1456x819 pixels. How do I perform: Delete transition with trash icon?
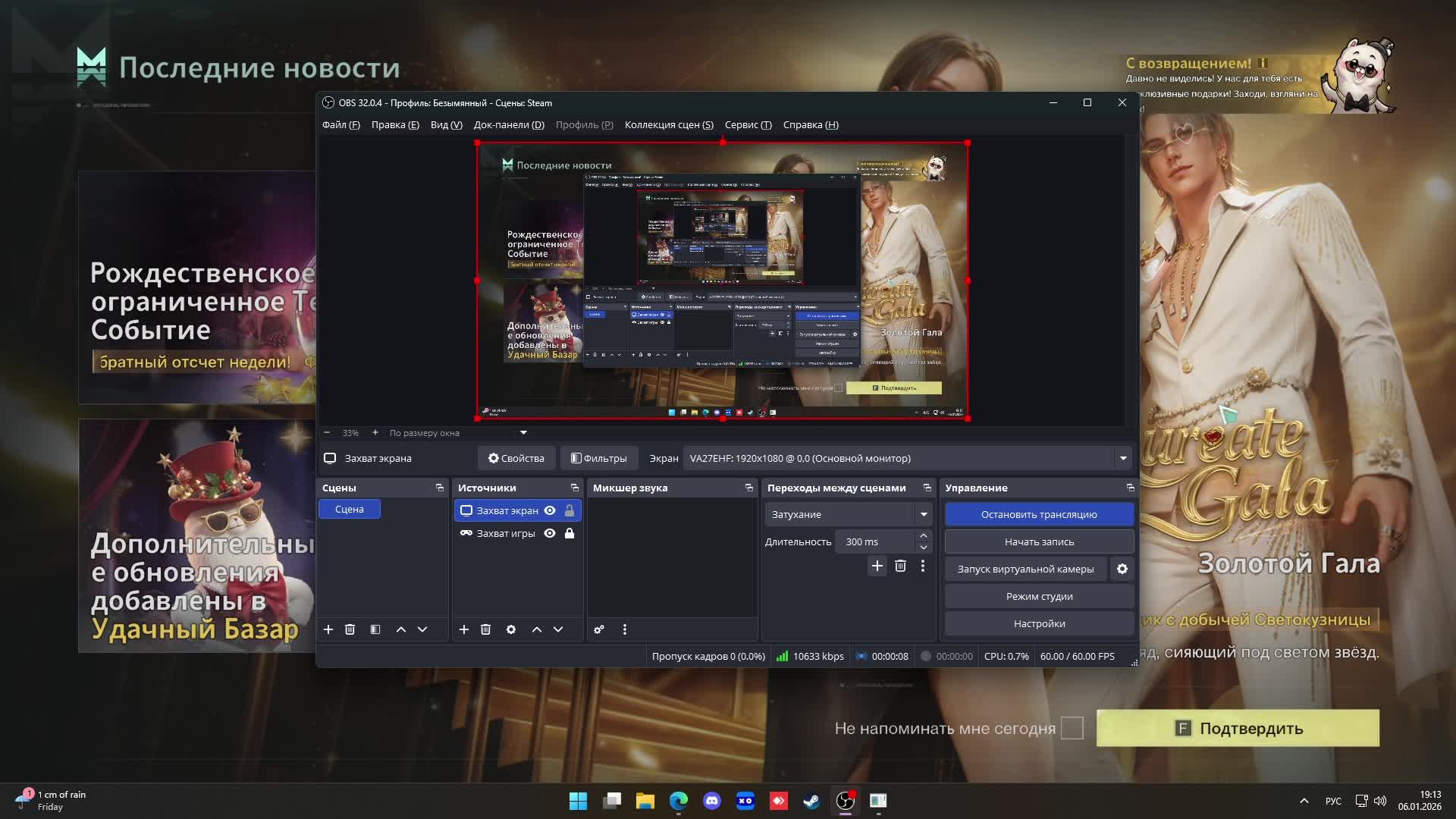[x=900, y=566]
